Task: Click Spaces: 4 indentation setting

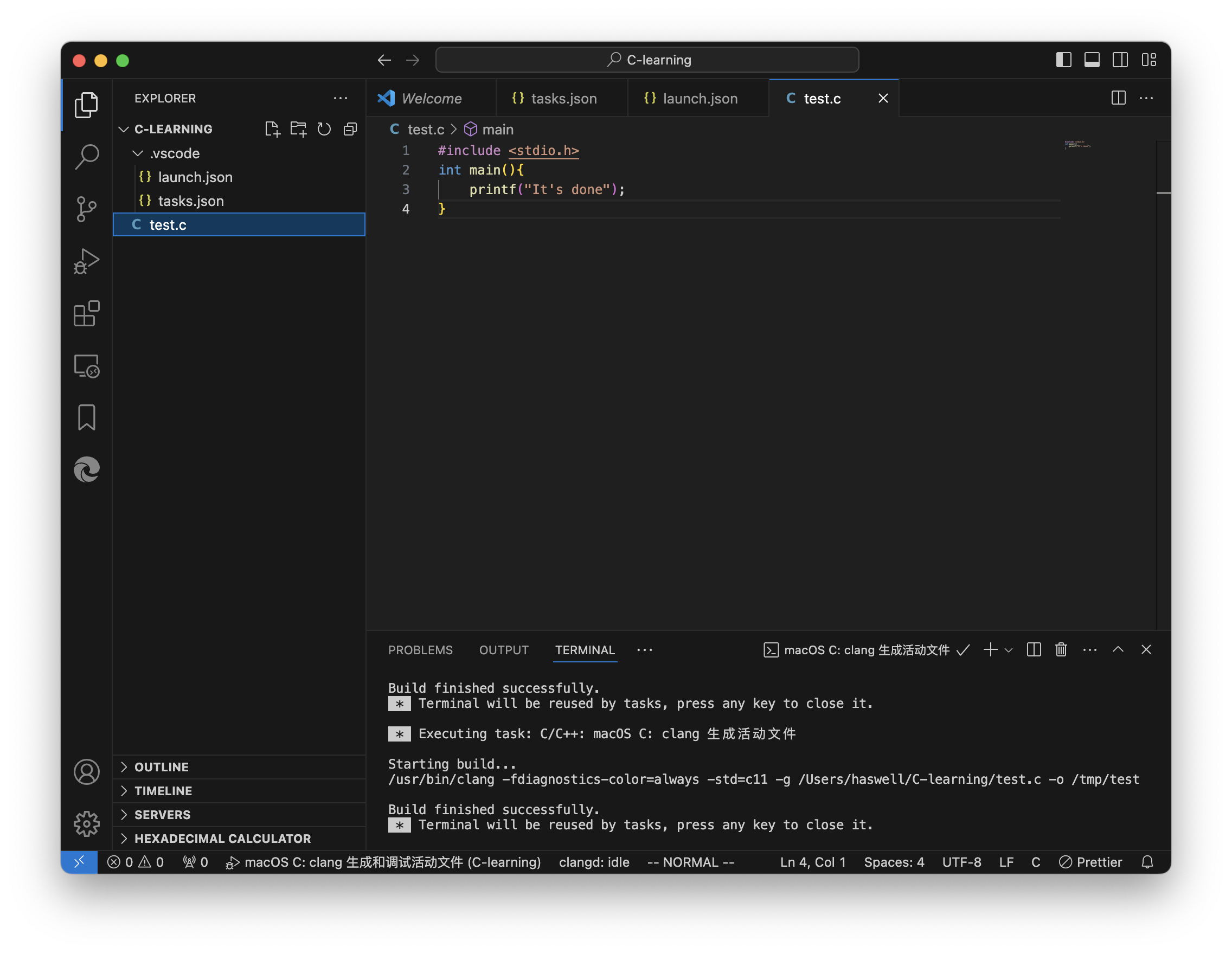Action: (x=894, y=862)
